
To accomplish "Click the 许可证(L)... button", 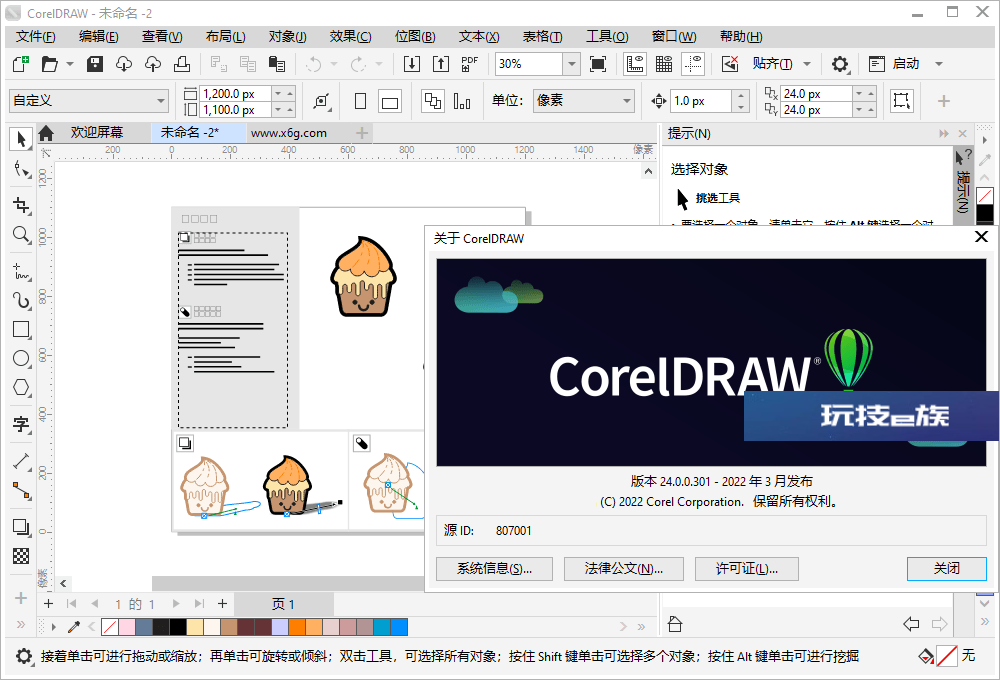I will tap(747, 568).
